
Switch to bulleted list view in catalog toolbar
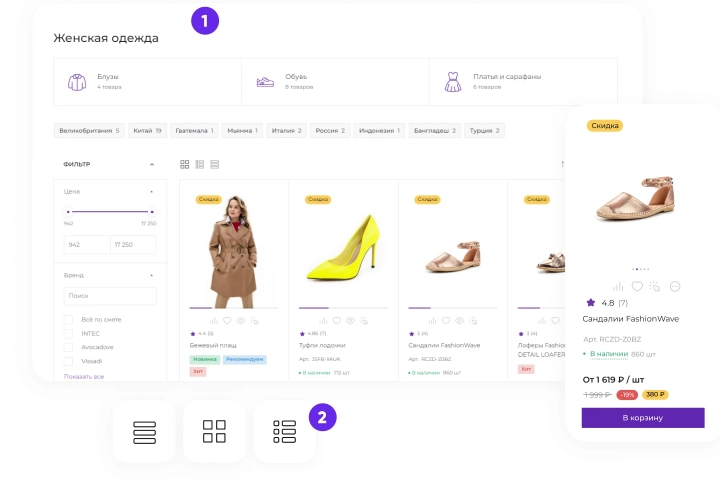tap(200, 164)
